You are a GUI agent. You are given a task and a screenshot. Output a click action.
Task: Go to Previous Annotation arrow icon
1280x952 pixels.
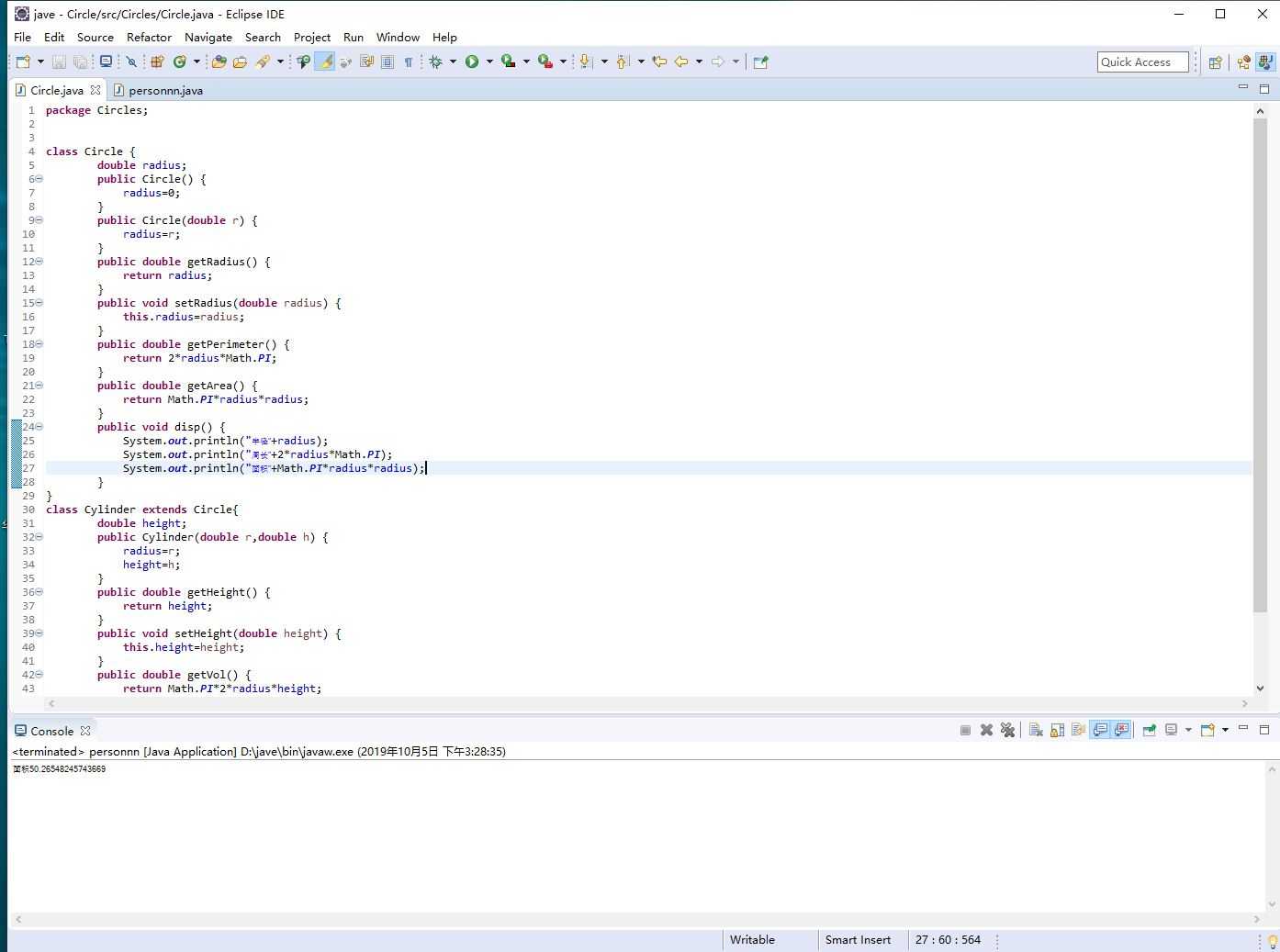click(x=623, y=62)
